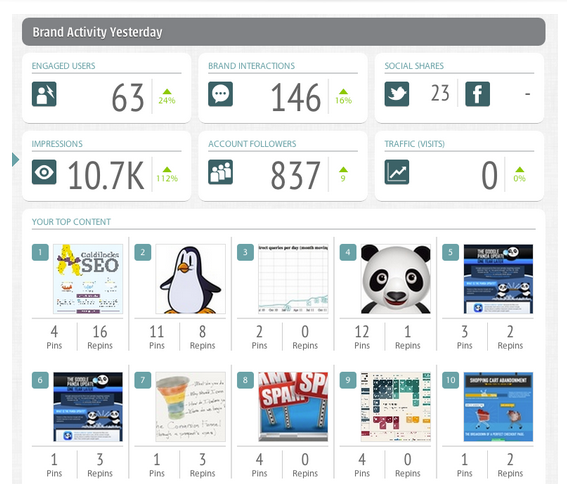Click the Twitter bird icon
Screen dimensions: 567x500
397,94
